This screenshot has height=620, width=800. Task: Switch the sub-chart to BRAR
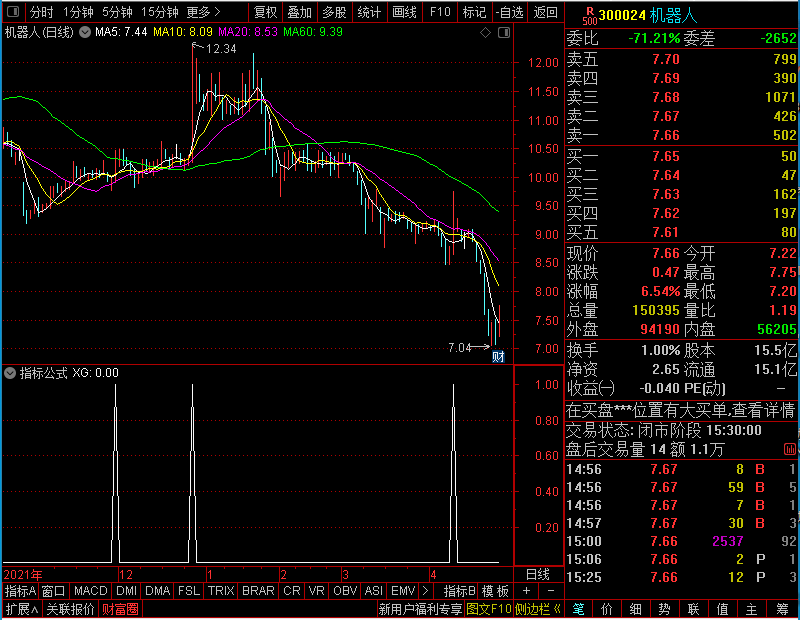tap(258, 591)
